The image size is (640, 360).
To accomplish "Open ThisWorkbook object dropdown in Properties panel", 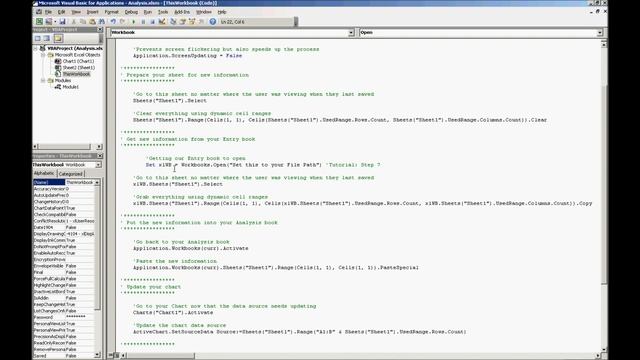I will (x=98, y=165).
